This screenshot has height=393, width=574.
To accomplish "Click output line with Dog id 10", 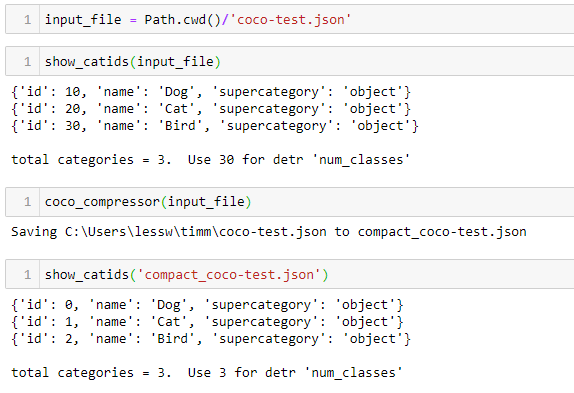I will [x=211, y=92].
